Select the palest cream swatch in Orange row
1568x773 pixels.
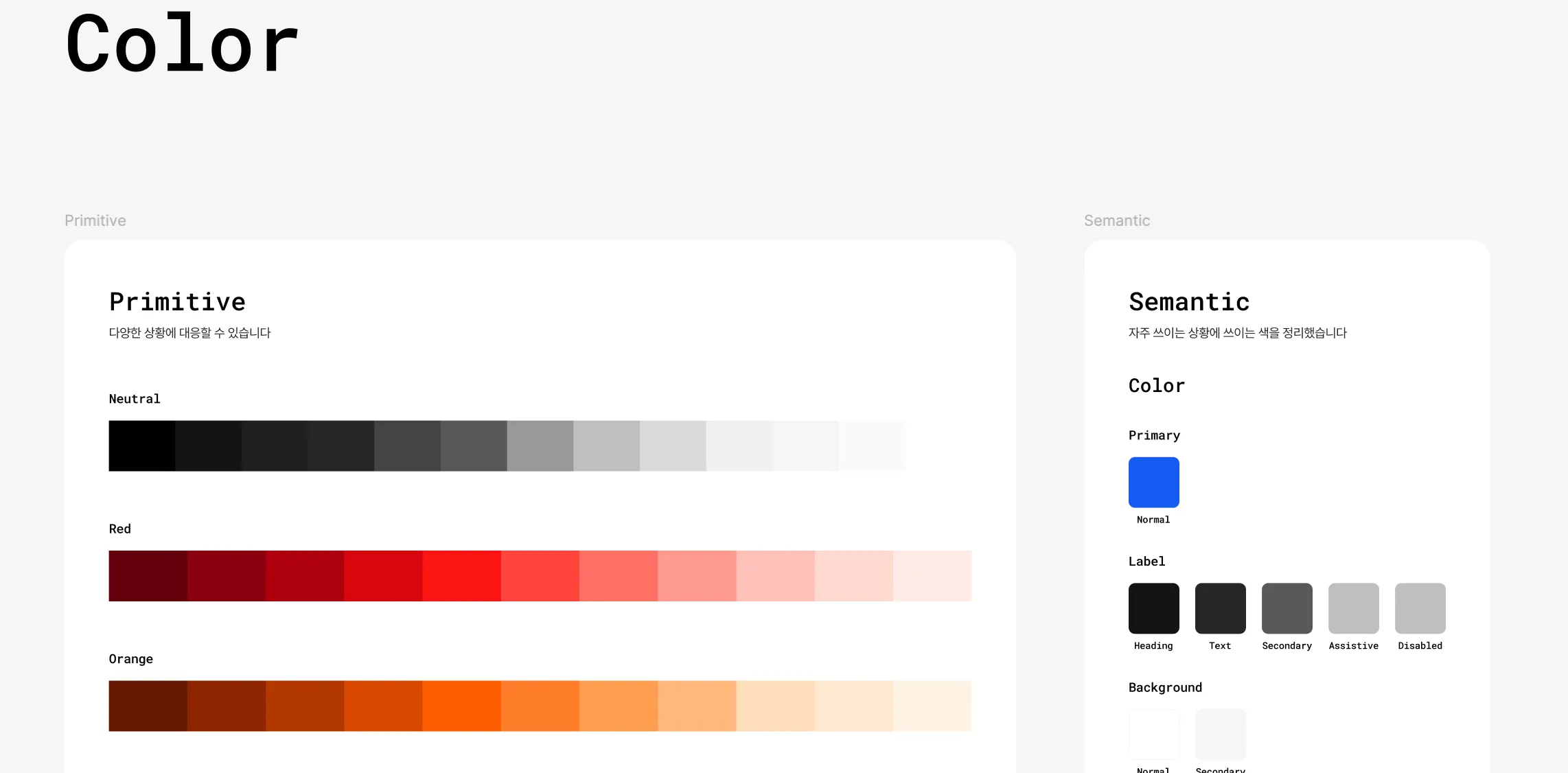932,706
